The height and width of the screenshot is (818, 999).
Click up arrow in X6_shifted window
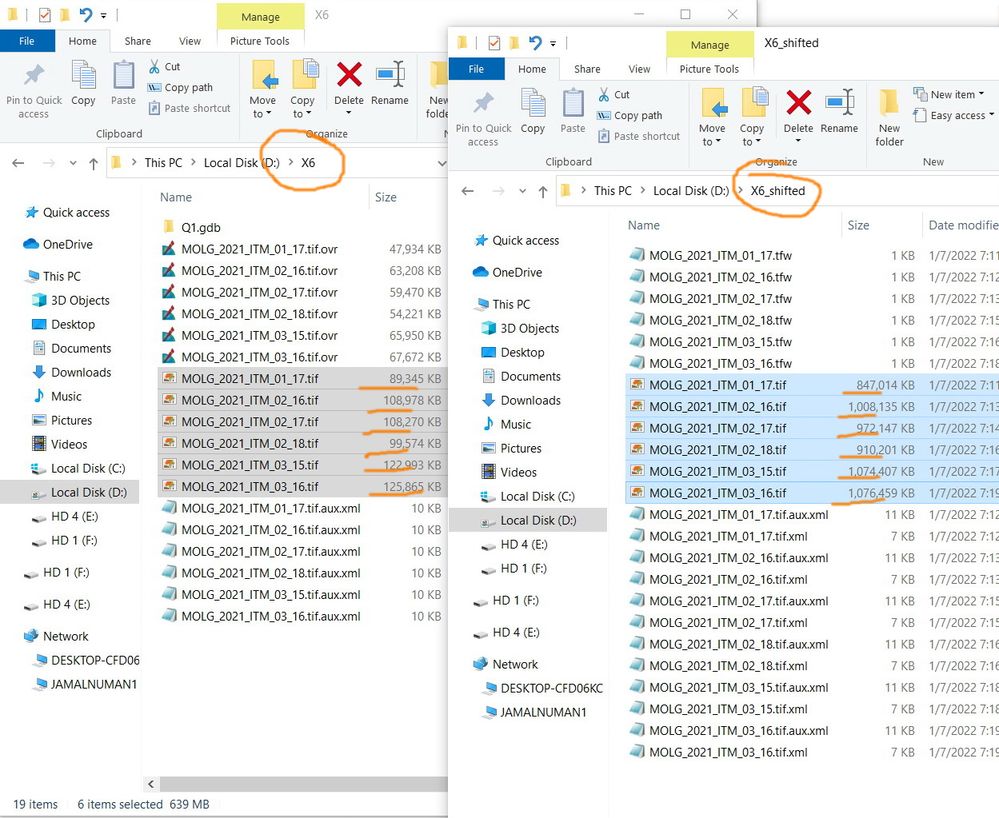pyautogui.click(x=543, y=191)
